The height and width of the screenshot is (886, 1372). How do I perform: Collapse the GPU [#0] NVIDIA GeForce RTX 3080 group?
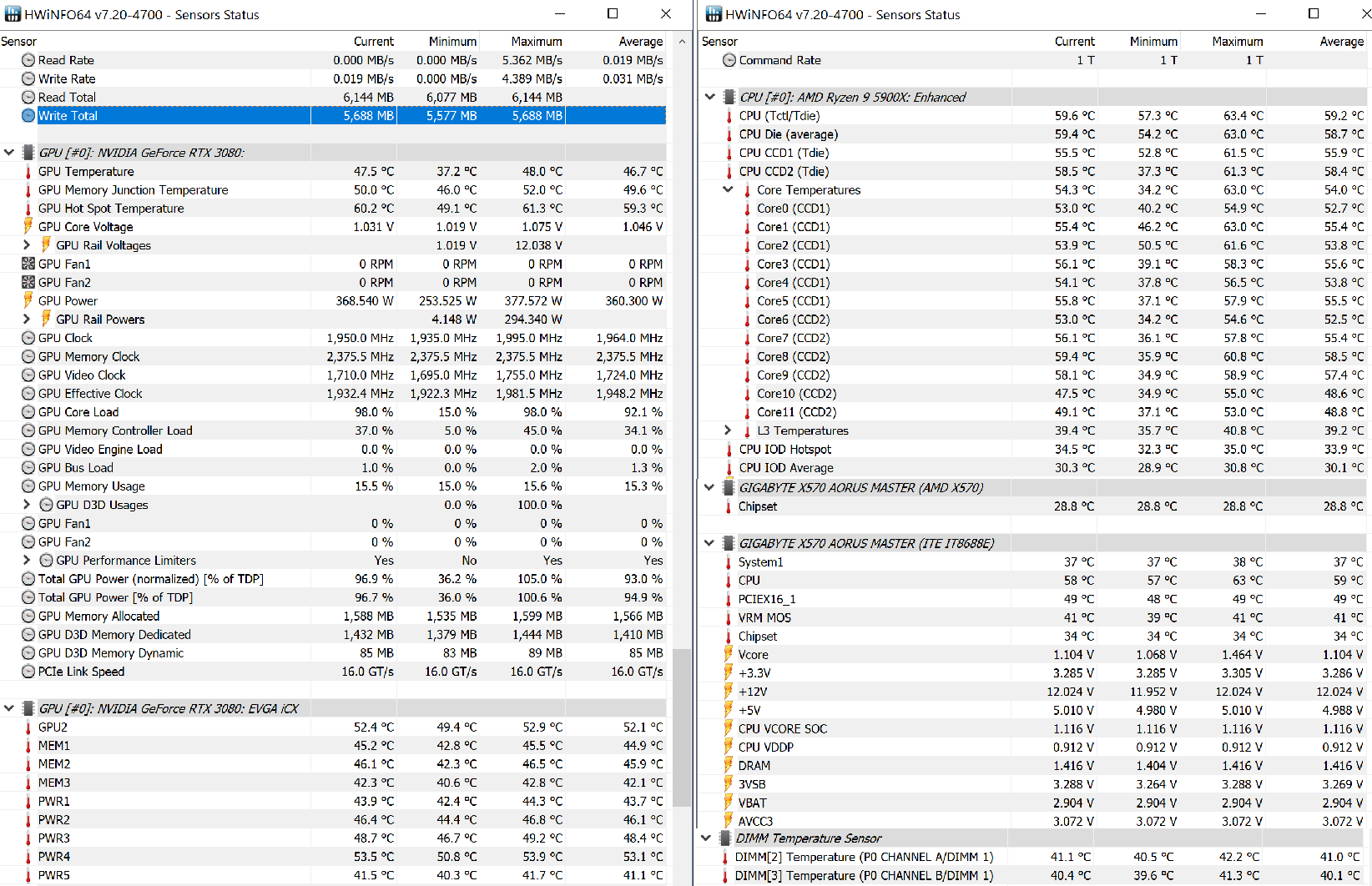coord(9,153)
